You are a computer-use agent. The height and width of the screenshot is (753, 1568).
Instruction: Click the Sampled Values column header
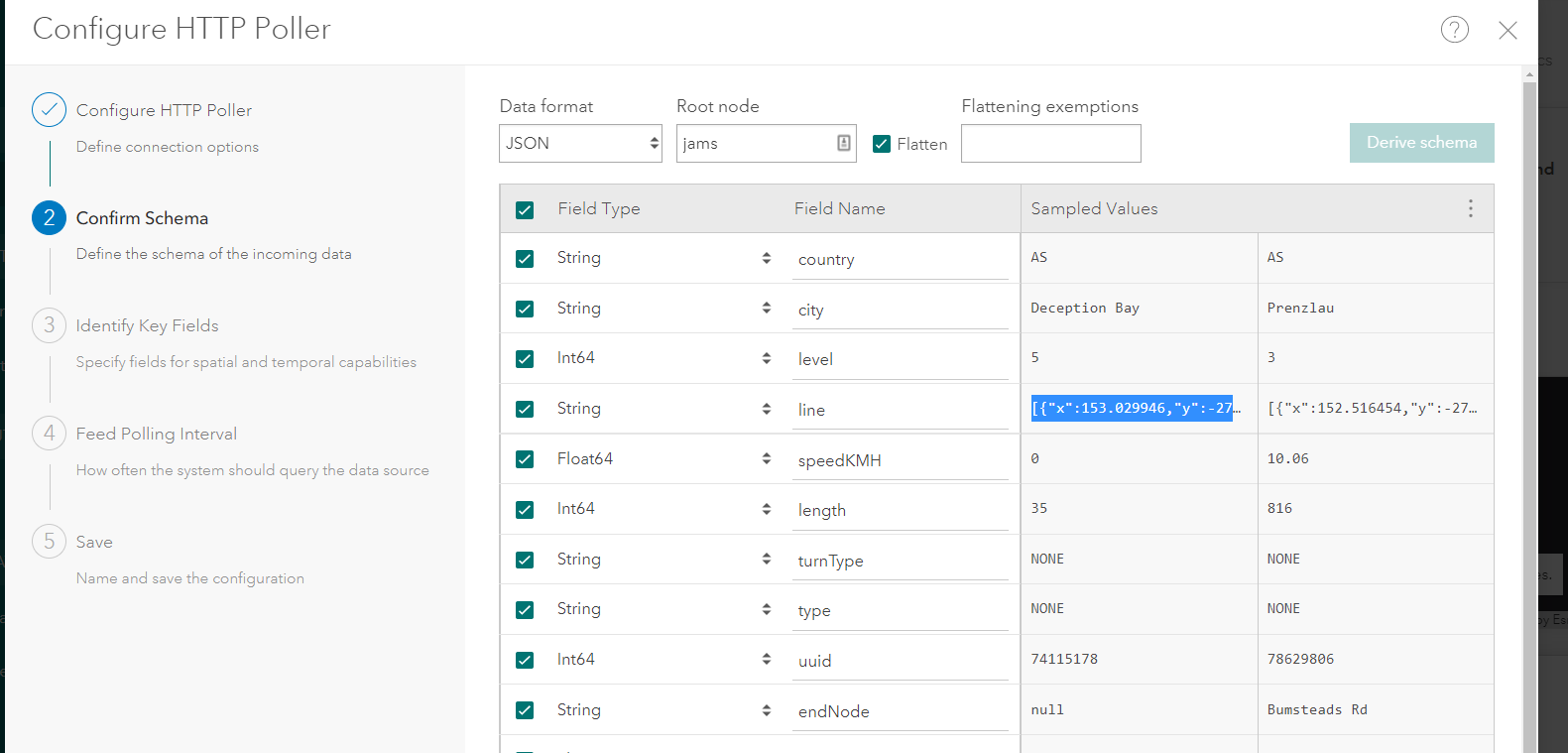[1094, 208]
